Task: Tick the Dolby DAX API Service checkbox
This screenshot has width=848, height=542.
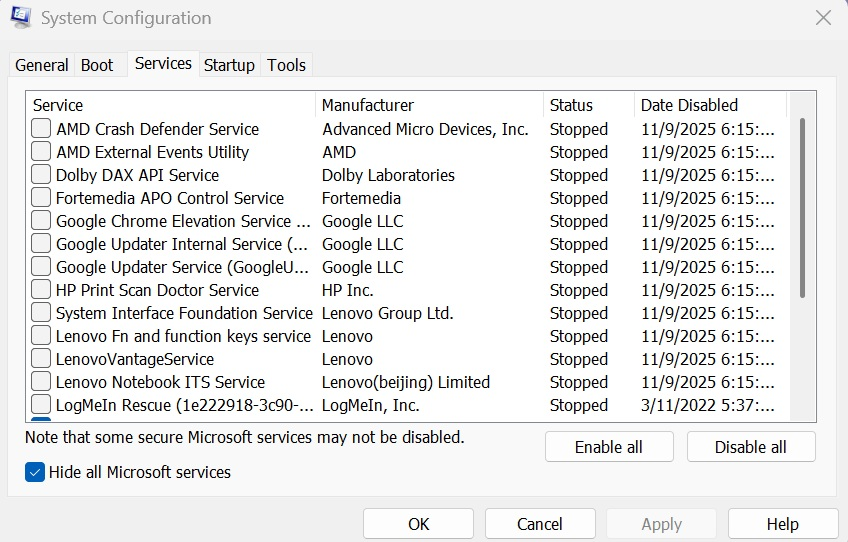Action: pos(41,175)
